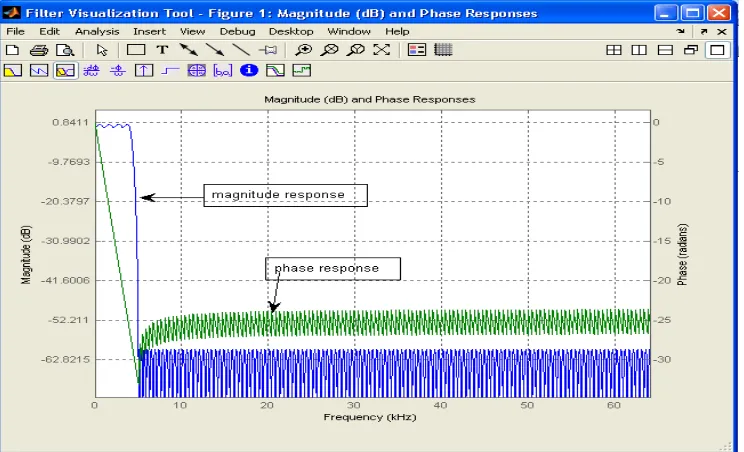Open the File menu
This screenshot has height=452, width=744.
pyautogui.click(x=15, y=31)
